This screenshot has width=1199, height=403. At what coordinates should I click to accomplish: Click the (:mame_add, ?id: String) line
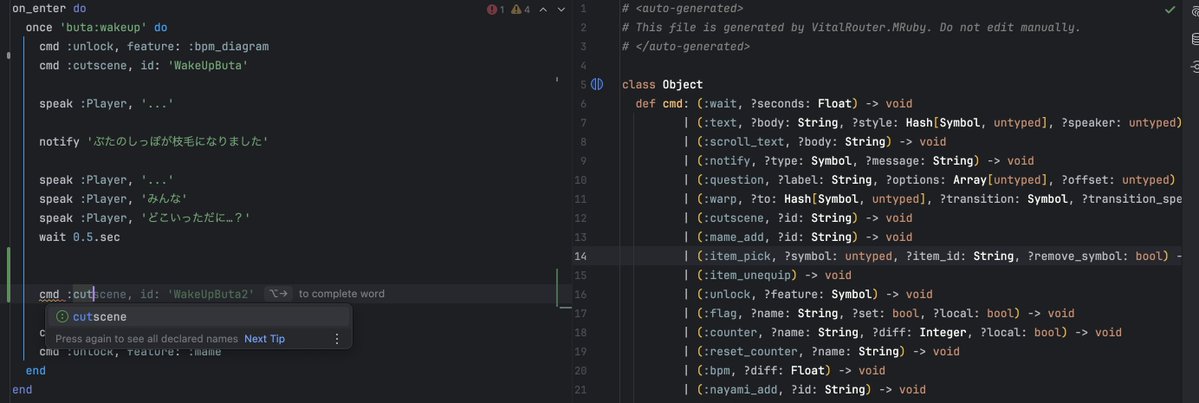[x=798, y=237]
